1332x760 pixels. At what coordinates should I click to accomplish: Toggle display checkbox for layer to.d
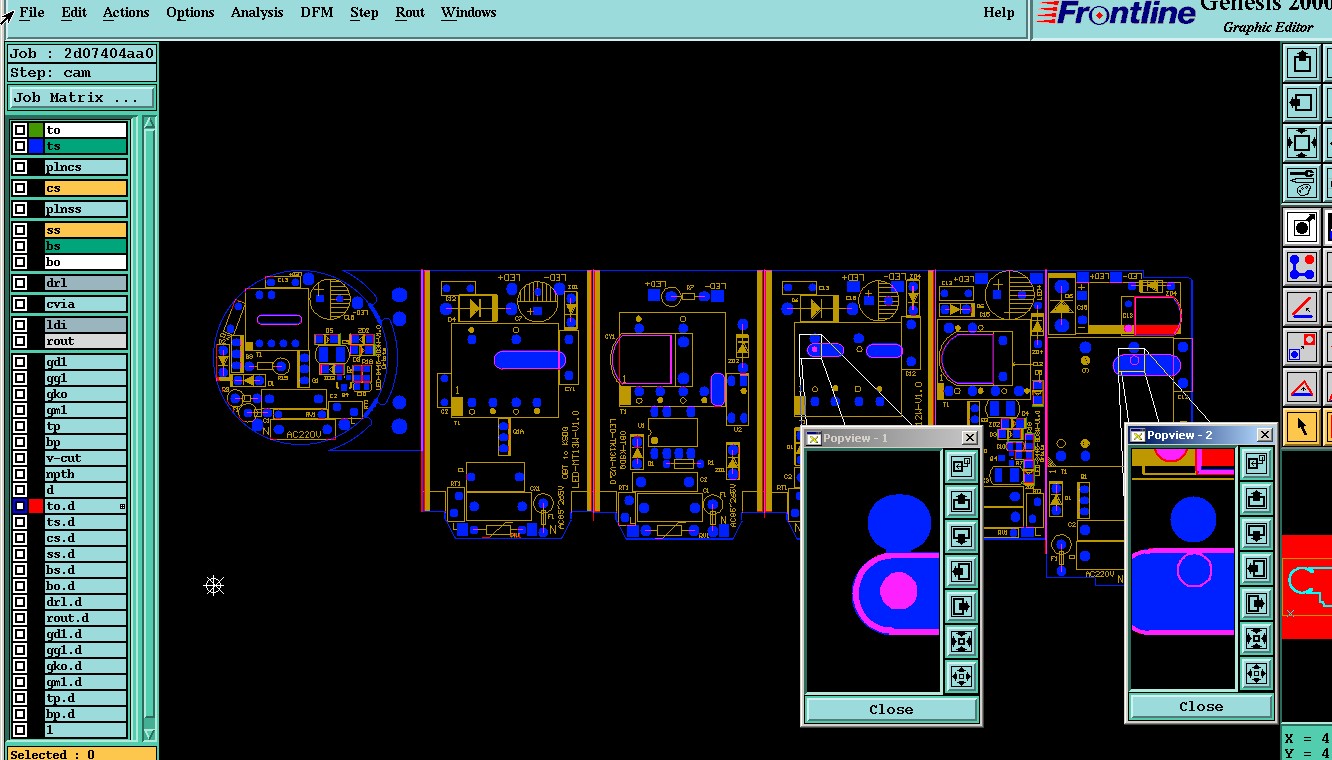point(20,506)
